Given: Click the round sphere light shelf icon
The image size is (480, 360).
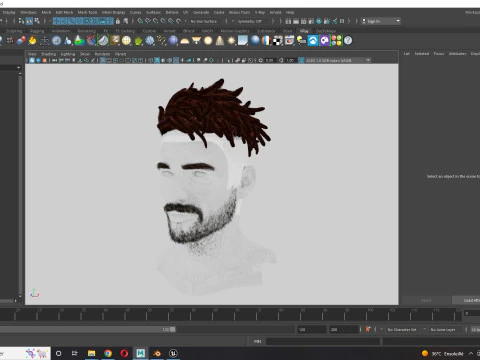Looking at the screenshot, I should click(x=208, y=41).
